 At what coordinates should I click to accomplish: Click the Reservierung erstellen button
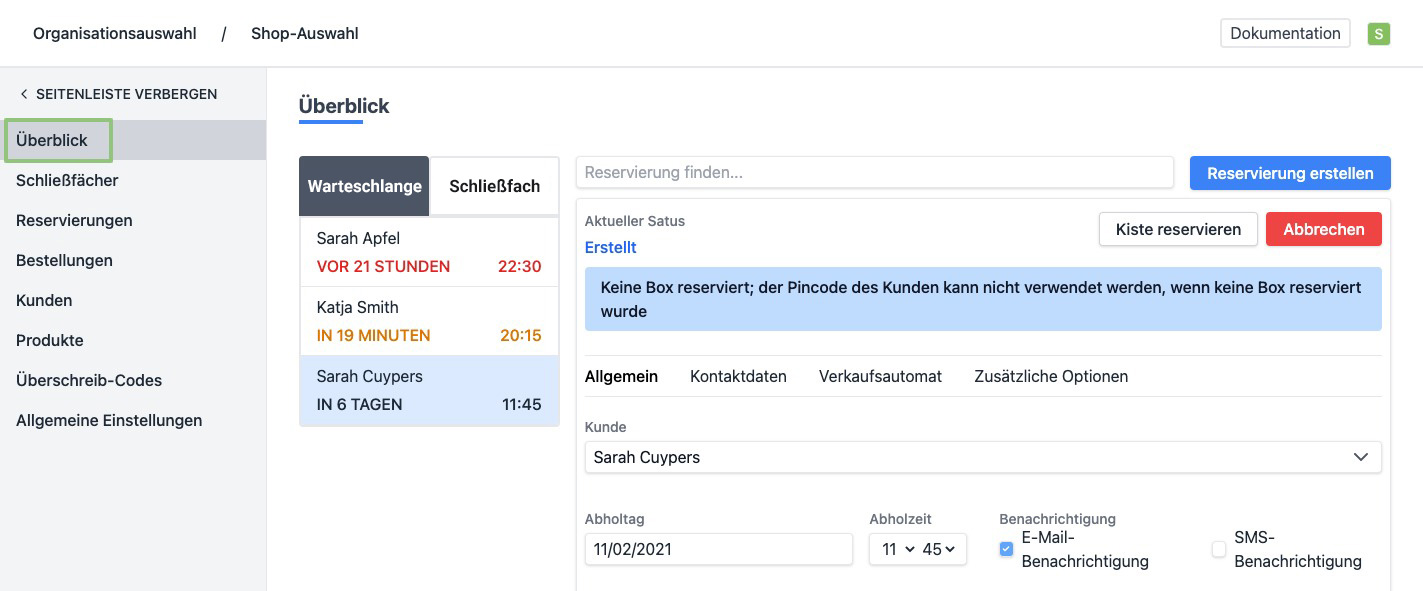pyautogui.click(x=1289, y=173)
